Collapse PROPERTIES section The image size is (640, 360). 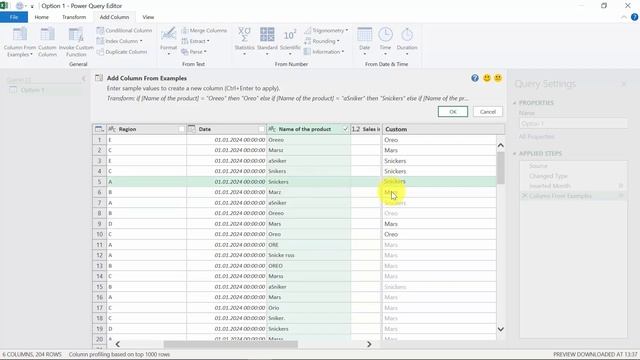(x=514, y=103)
